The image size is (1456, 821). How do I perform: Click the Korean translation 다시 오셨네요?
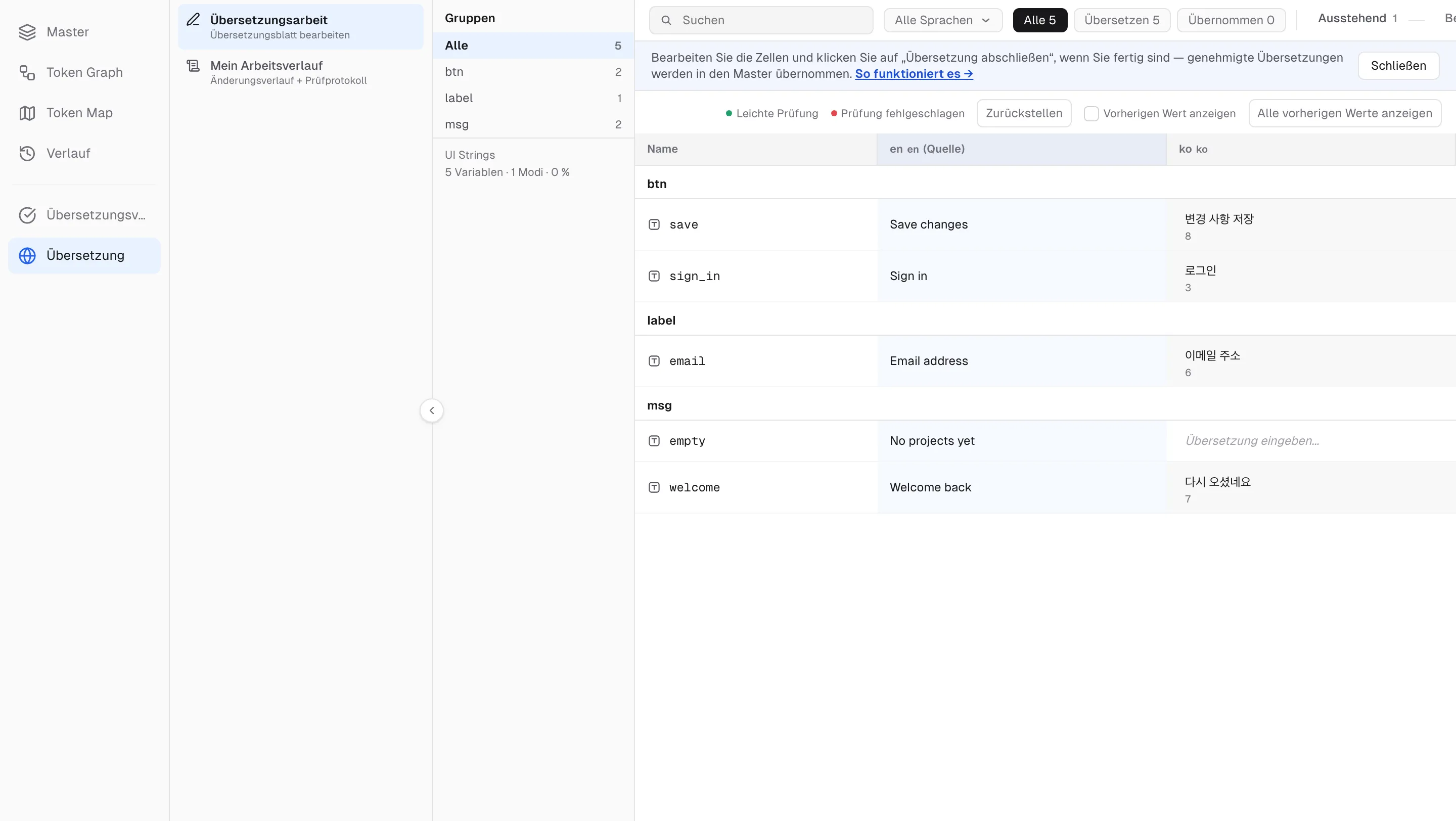(1217, 482)
